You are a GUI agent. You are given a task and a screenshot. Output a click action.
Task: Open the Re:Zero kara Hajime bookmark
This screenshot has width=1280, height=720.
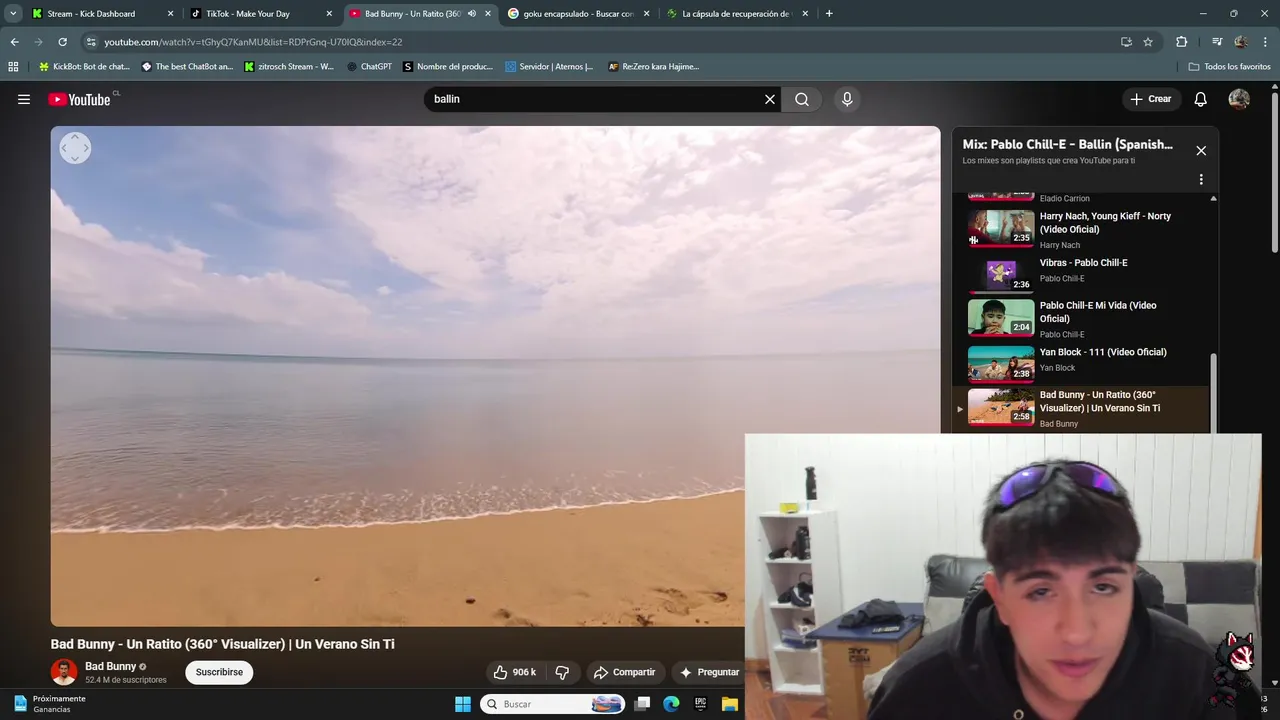click(x=653, y=67)
